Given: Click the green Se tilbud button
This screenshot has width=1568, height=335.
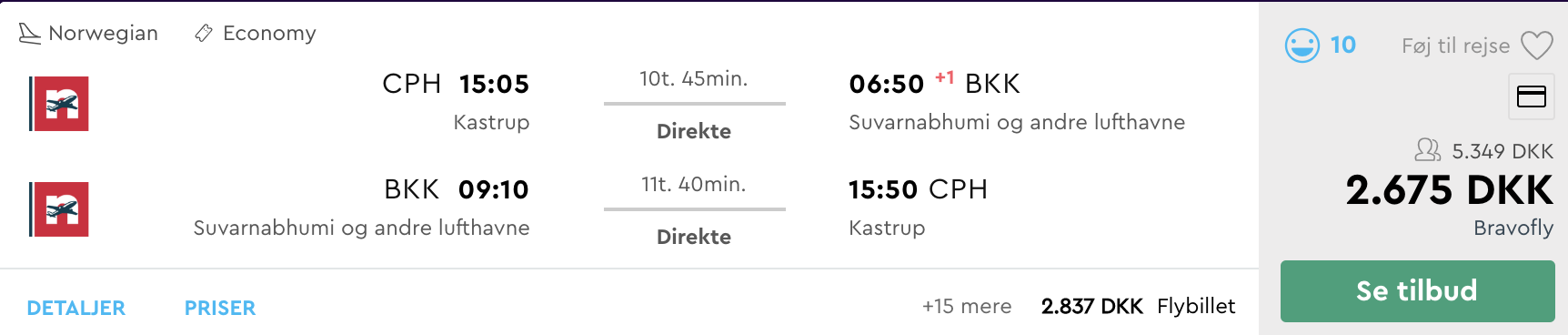Looking at the screenshot, I should click(x=1417, y=291).
